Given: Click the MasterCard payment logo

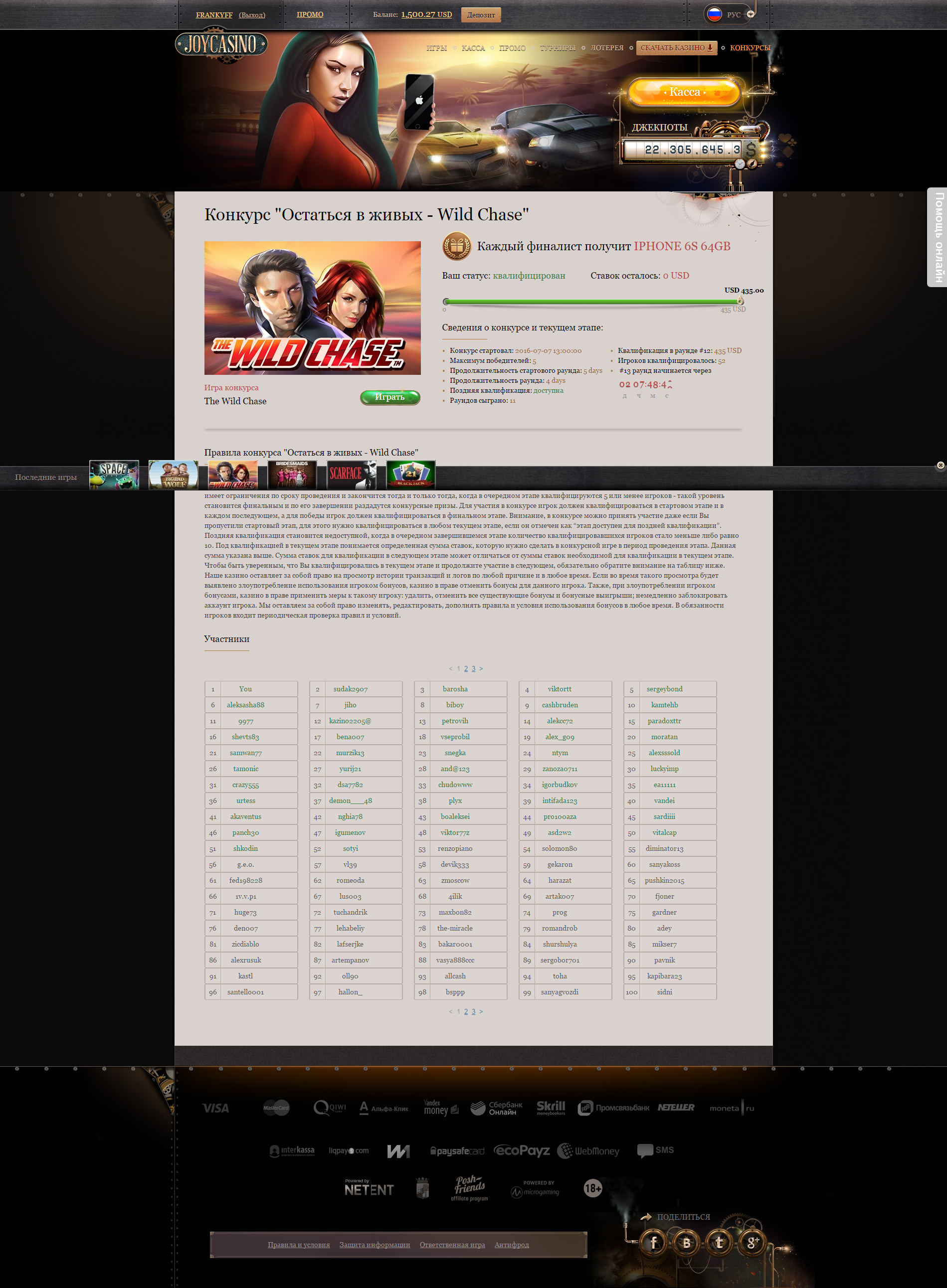Looking at the screenshot, I should 276,1108.
